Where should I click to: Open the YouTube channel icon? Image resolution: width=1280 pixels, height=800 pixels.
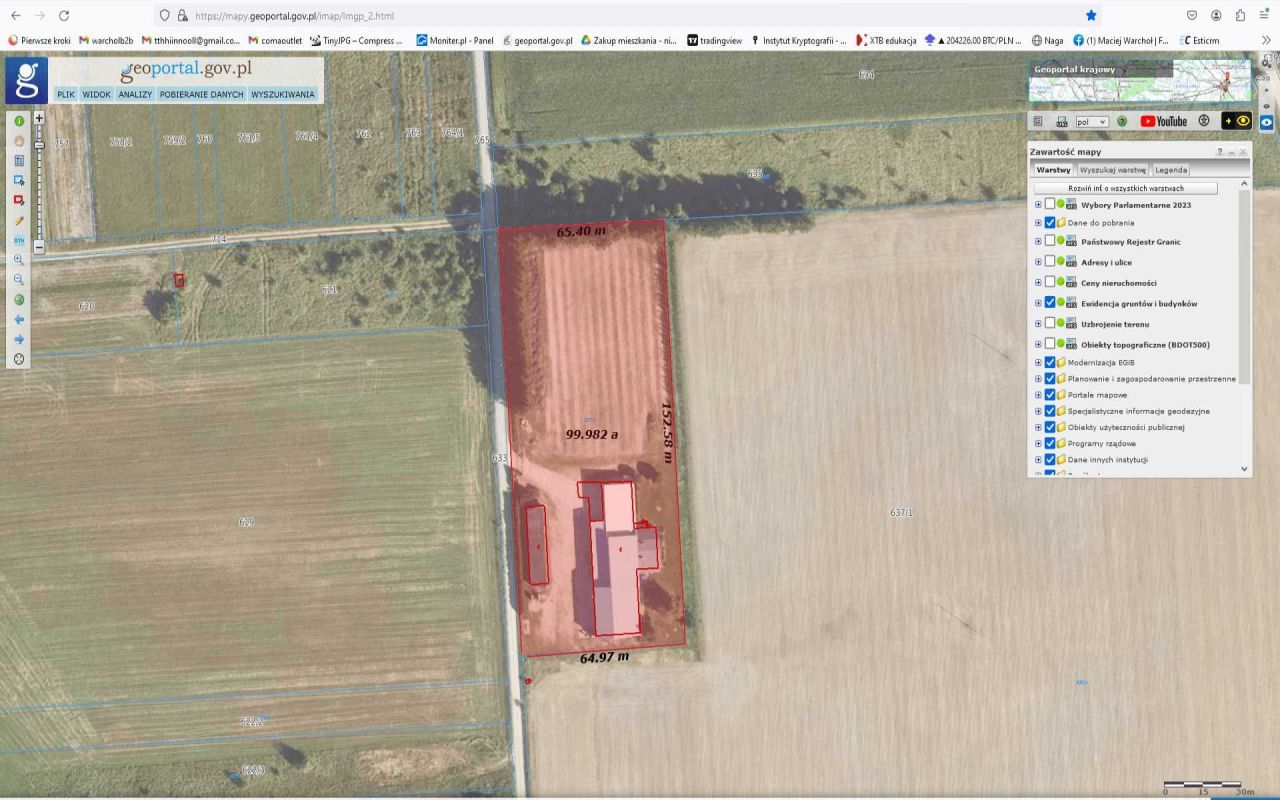pos(1163,121)
